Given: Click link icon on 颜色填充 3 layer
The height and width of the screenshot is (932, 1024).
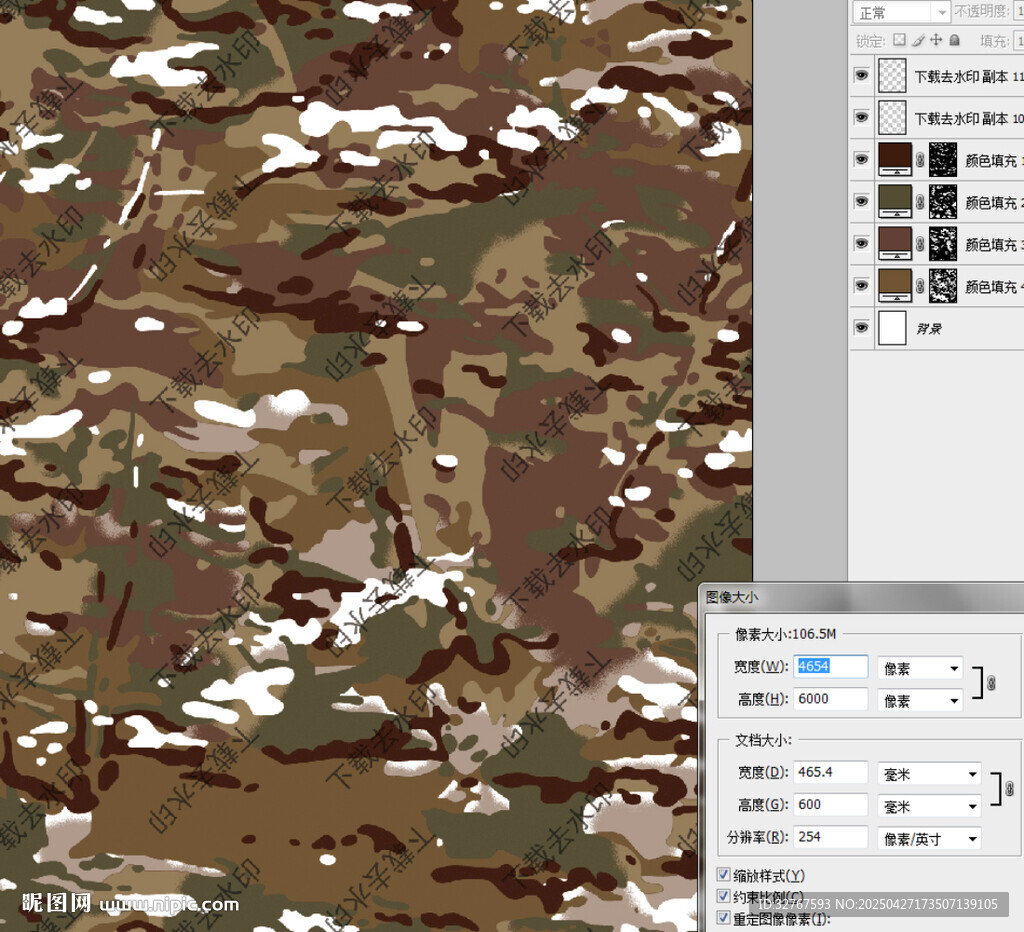Looking at the screenshot, I should (919, 244).
